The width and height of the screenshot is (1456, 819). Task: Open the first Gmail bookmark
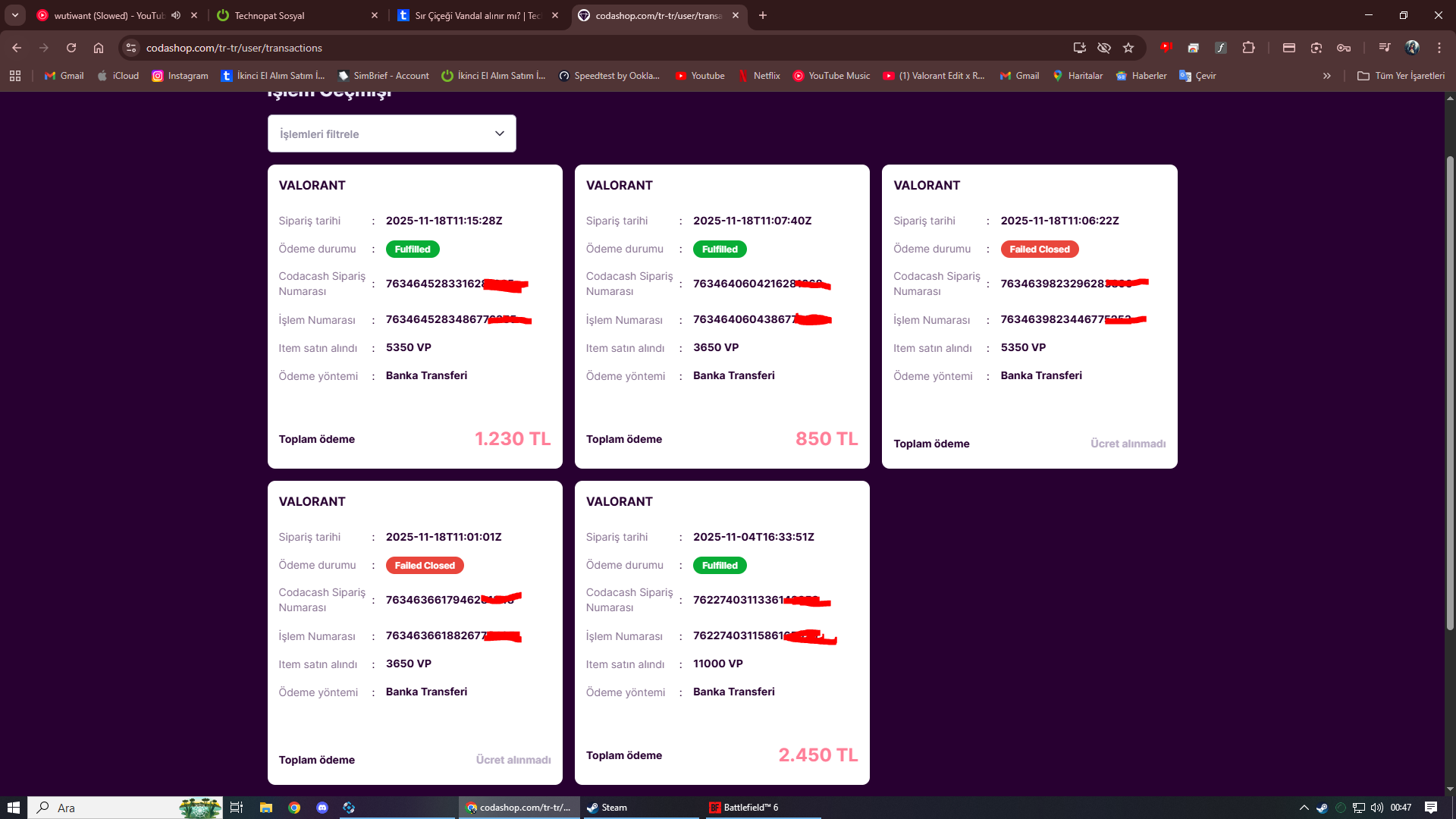click(64, 76)
